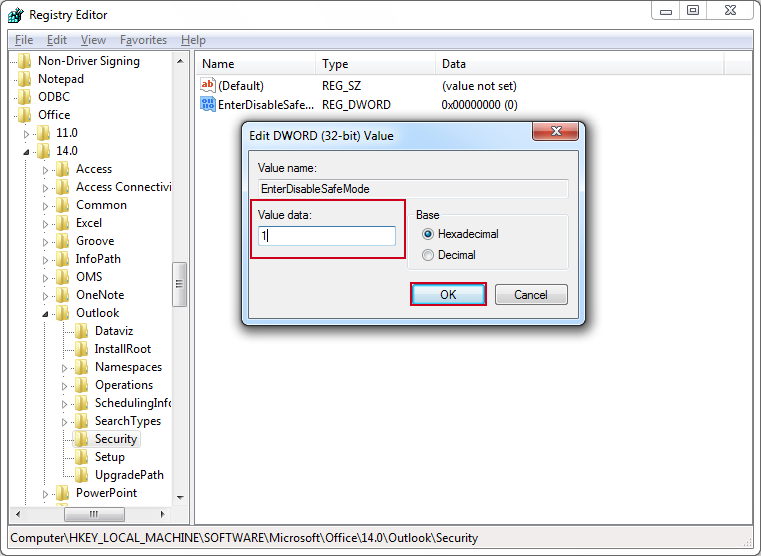This screenshot has width=761, height=556.
Task: Click the Type column header
Action: [x=376, y=64]
